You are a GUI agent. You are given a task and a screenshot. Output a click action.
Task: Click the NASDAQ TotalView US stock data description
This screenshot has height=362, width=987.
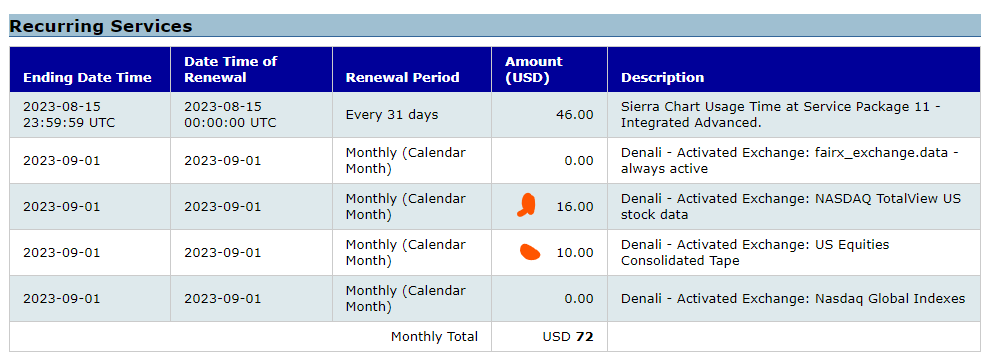[x=791, y=206]
